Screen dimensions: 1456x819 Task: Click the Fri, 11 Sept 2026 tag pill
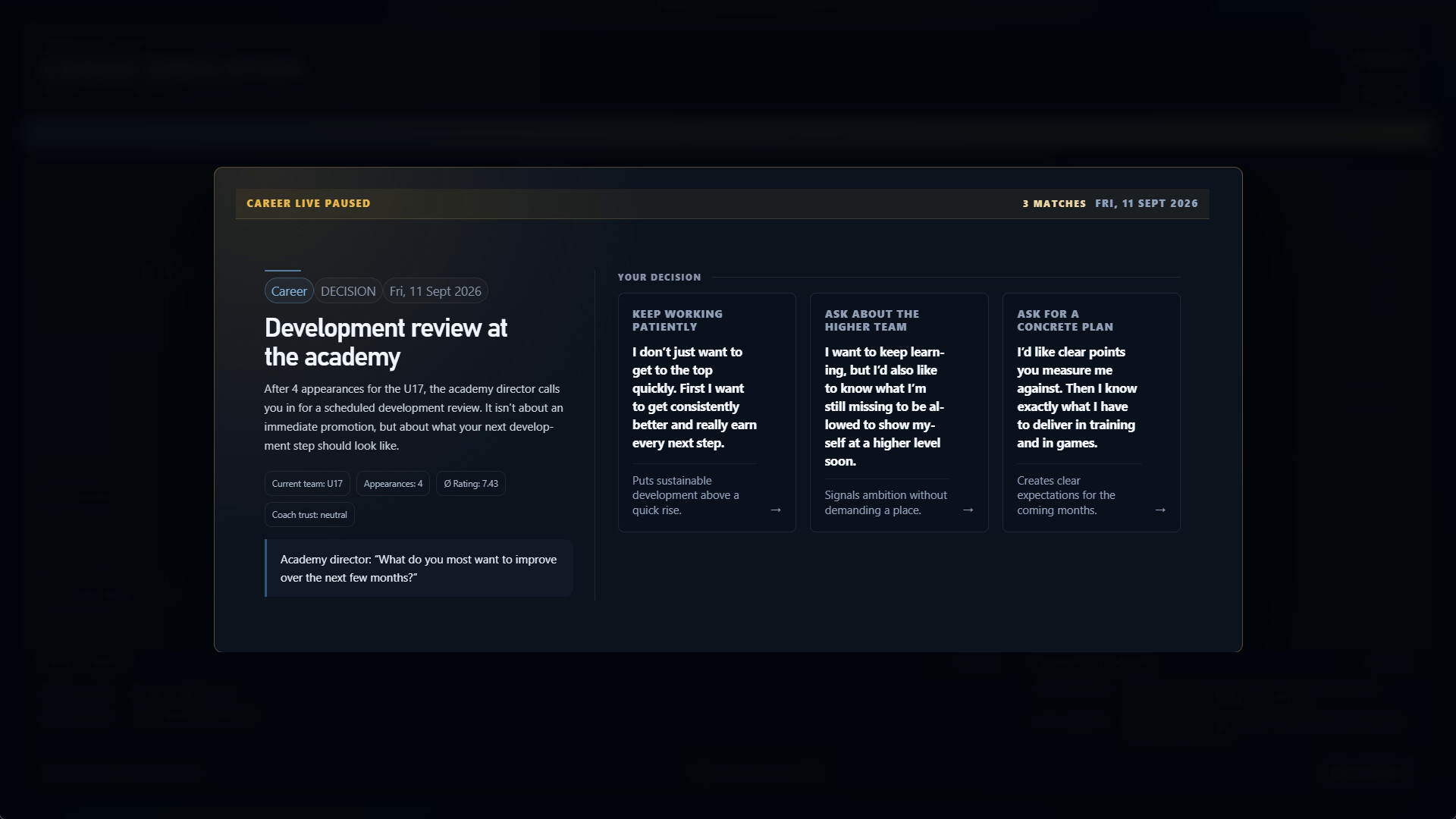pyautogui.click(x=435, y=291)
